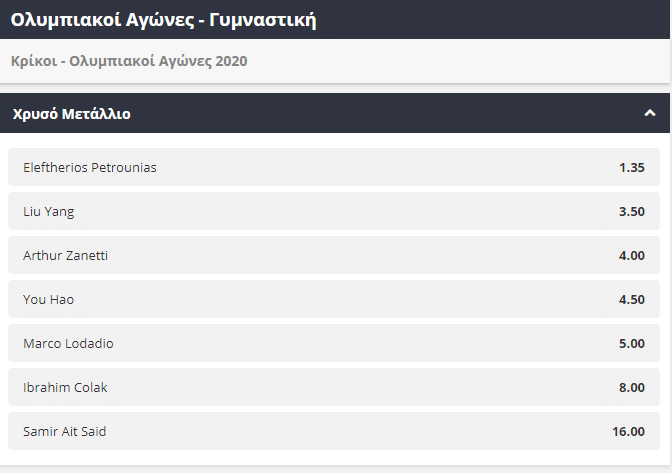Click the 5.00 odds value
The image size is (672, 473).
632,343
